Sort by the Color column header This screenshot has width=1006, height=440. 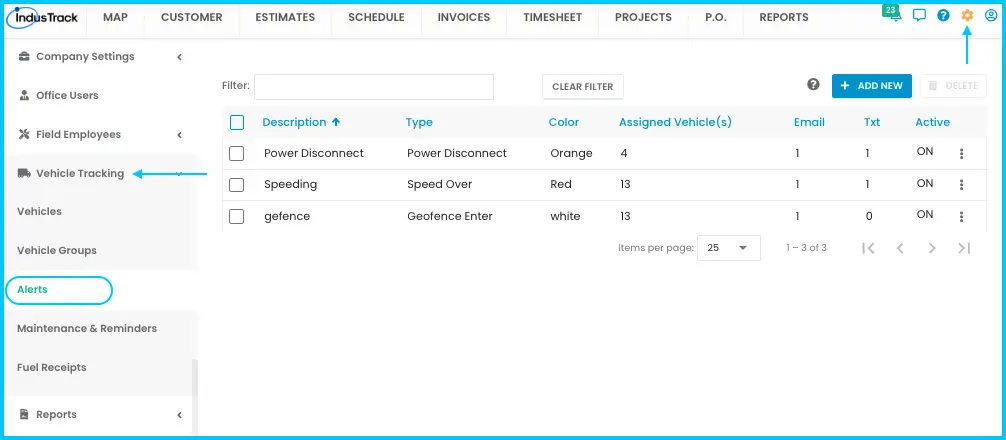[x=564, y=123]
